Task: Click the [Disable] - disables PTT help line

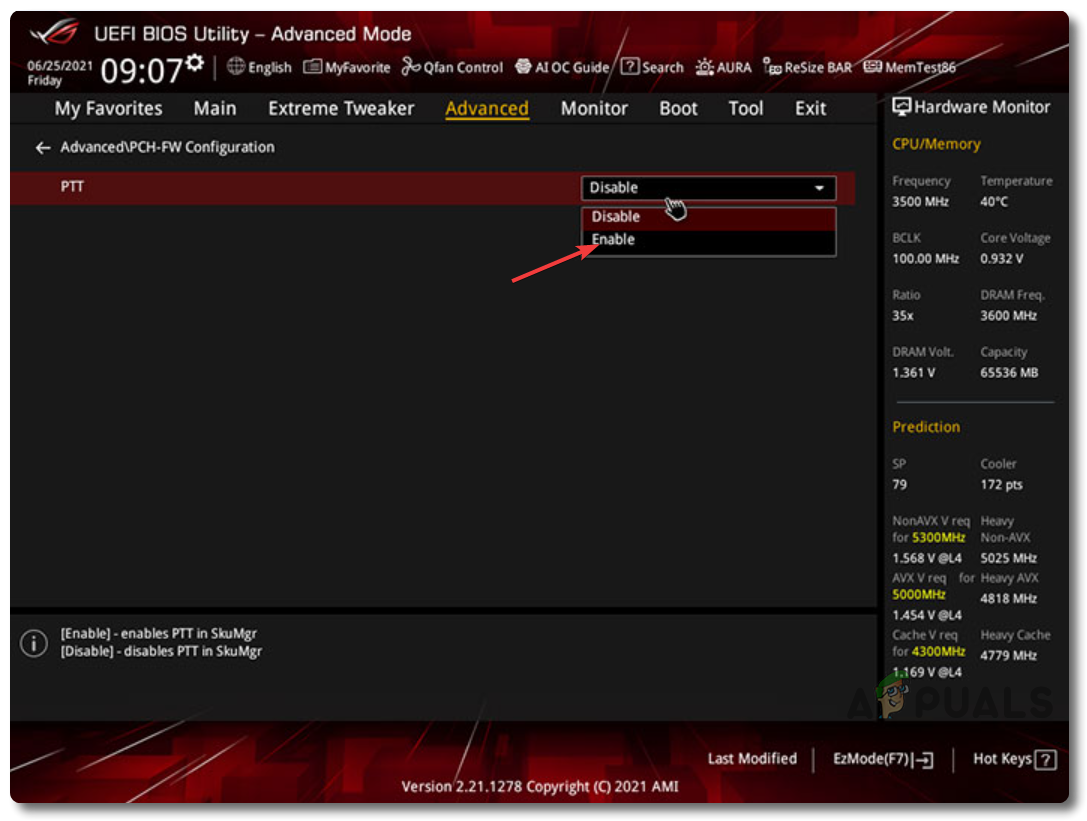Action: tap(161, 651)
